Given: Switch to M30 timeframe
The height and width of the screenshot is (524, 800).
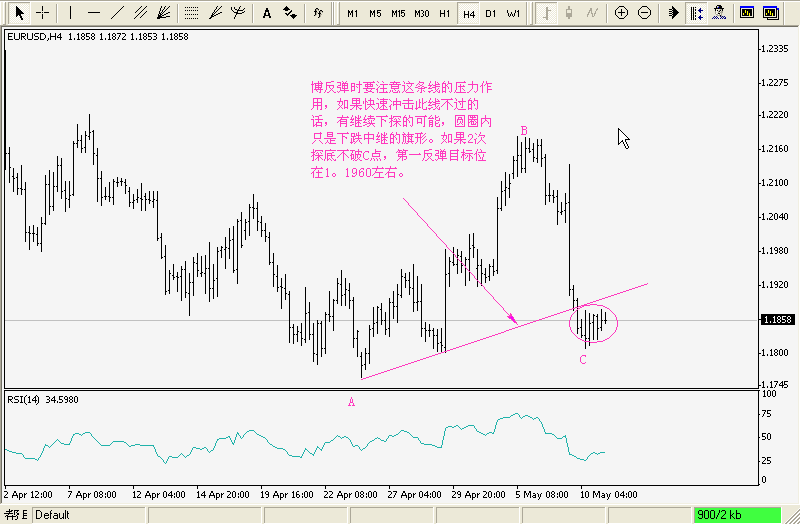Looking at the screenshot, I should 422,14.
